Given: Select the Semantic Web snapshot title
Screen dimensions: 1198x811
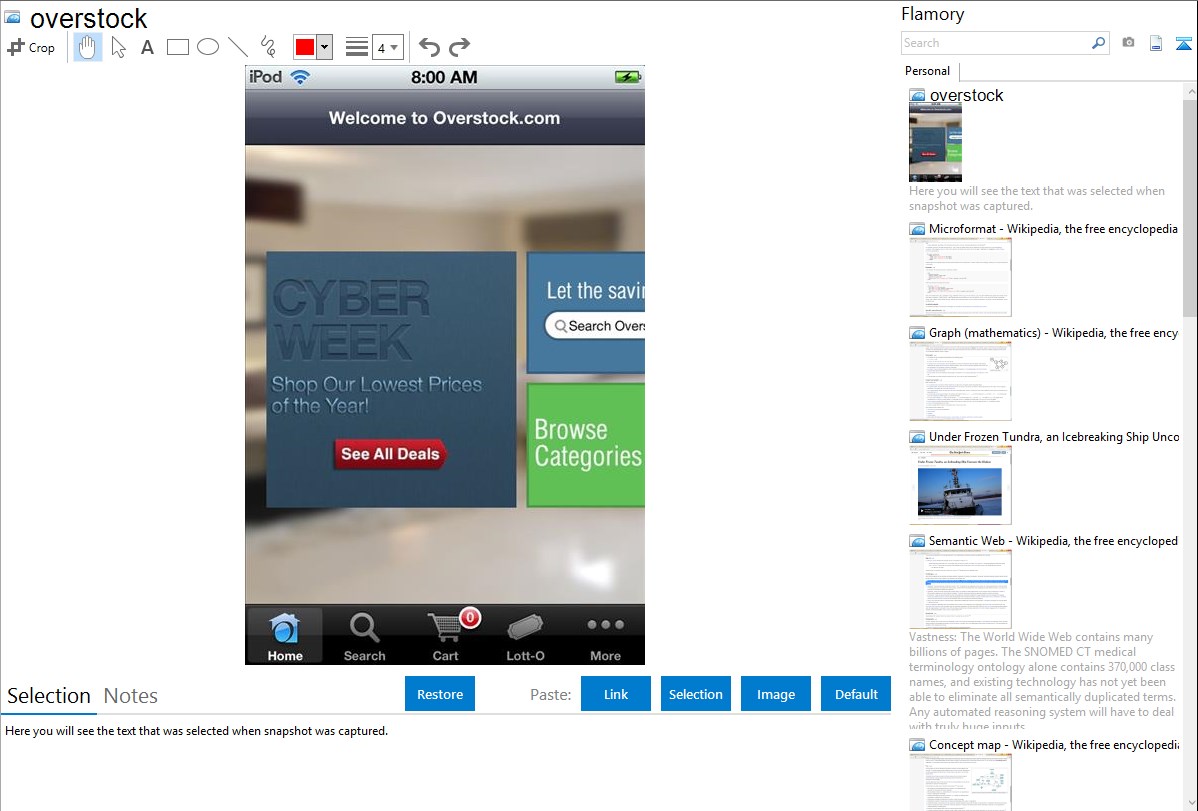Looking at the screenshot, I should [x=1053, y=540].
